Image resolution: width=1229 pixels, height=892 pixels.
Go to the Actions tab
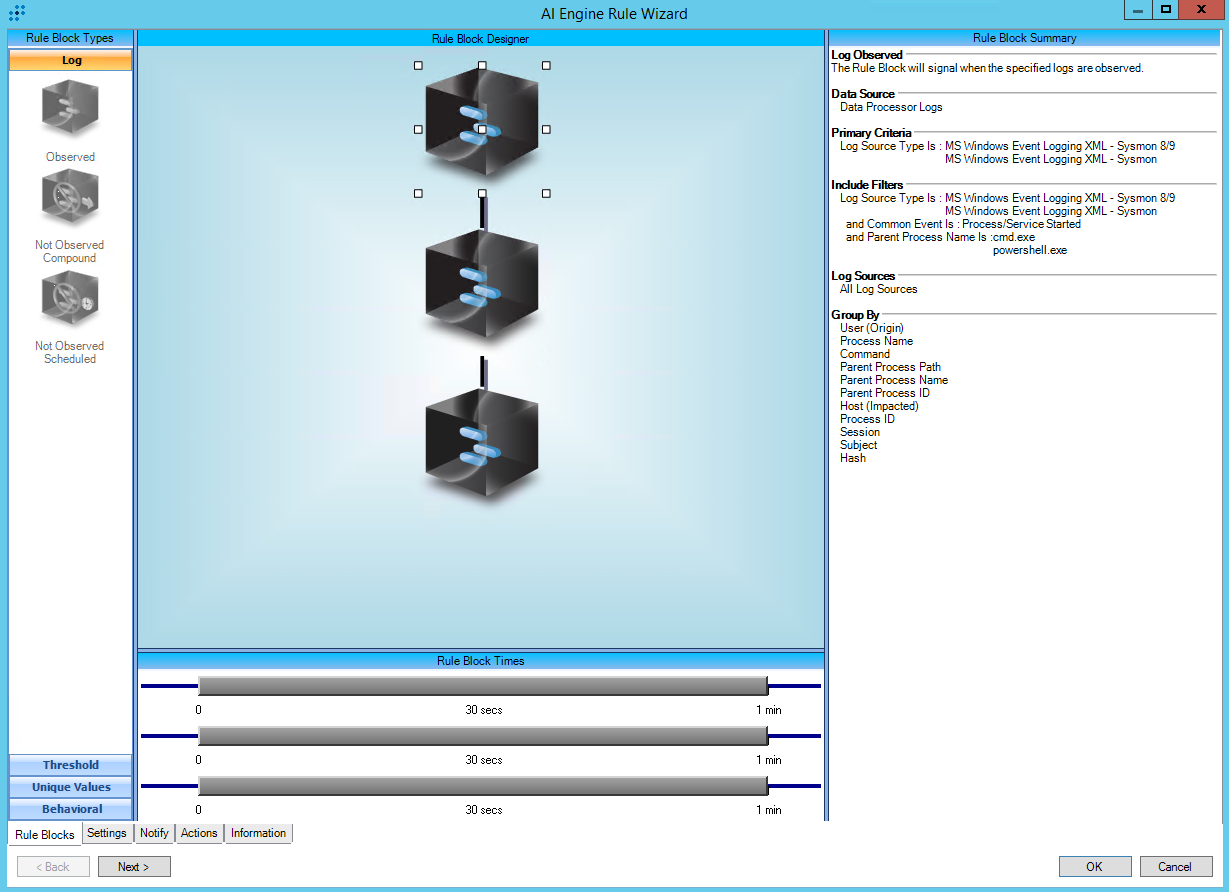point(199,833)
